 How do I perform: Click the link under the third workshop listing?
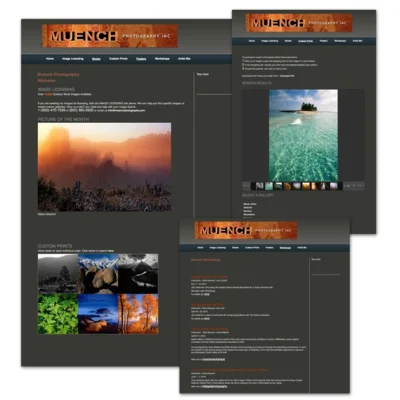click(x=214, y=360)
